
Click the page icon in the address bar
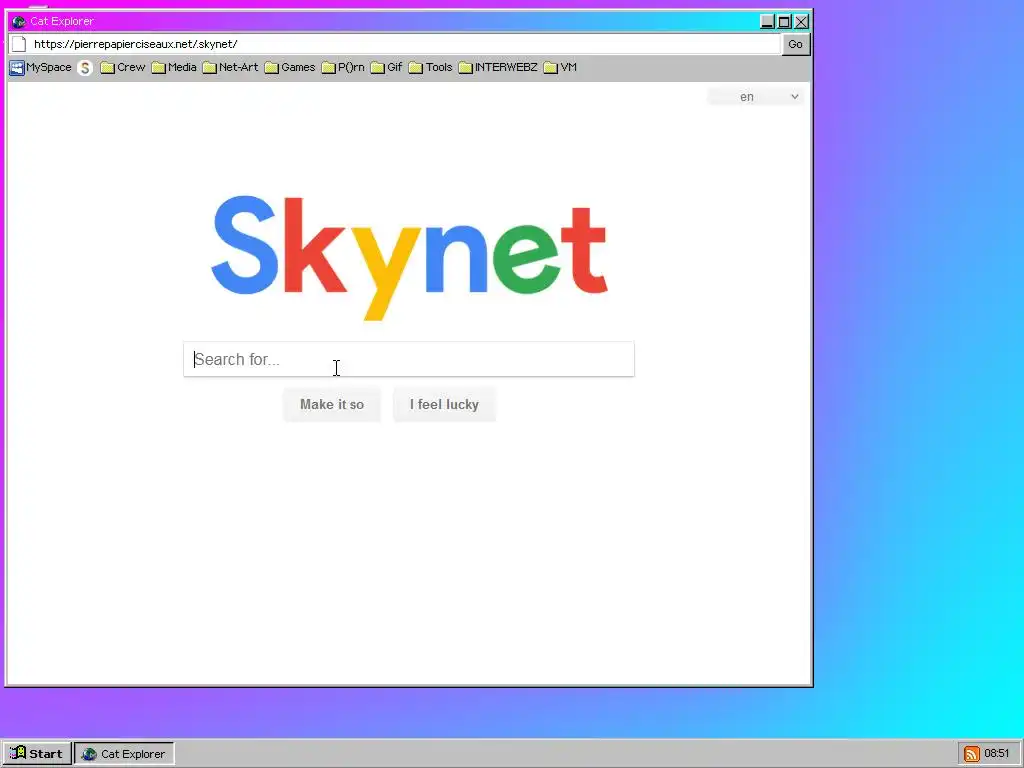(x=20, y=44)
